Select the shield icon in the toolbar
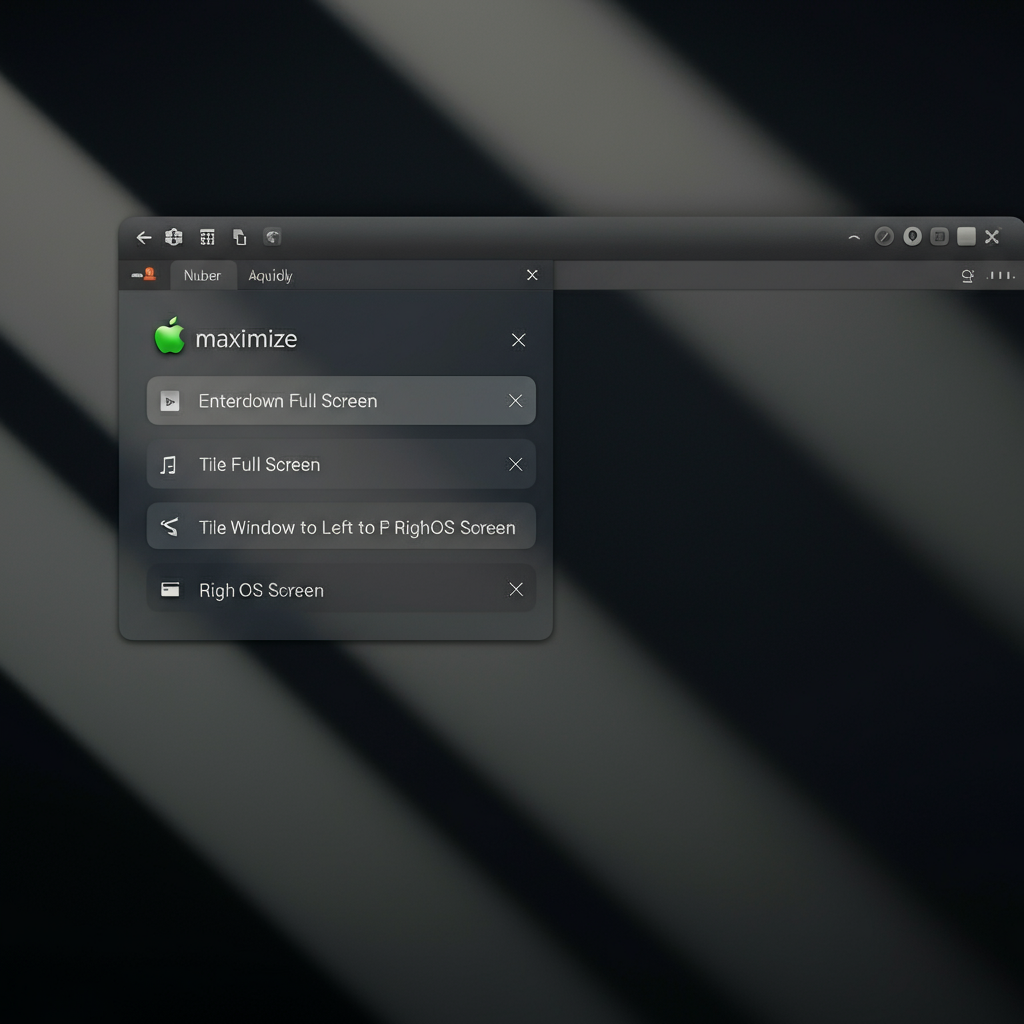This screenshot has height=1024, width=1024. coord(173,237)
